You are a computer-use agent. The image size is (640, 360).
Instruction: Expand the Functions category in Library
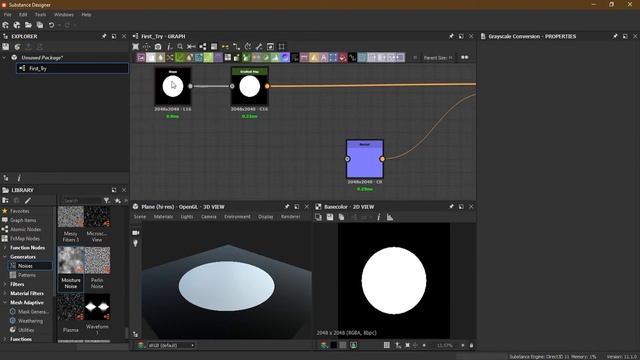coord(4,339)
